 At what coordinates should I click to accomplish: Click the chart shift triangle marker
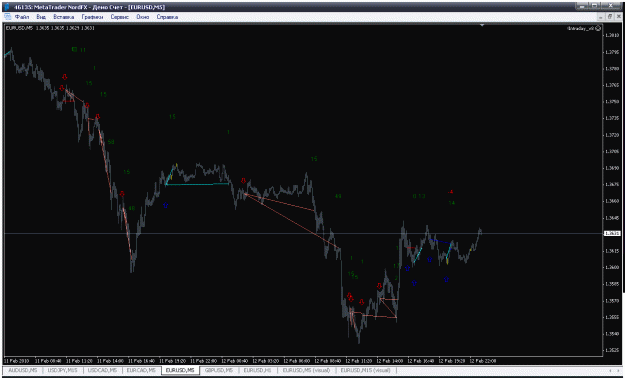pos(482,26)
